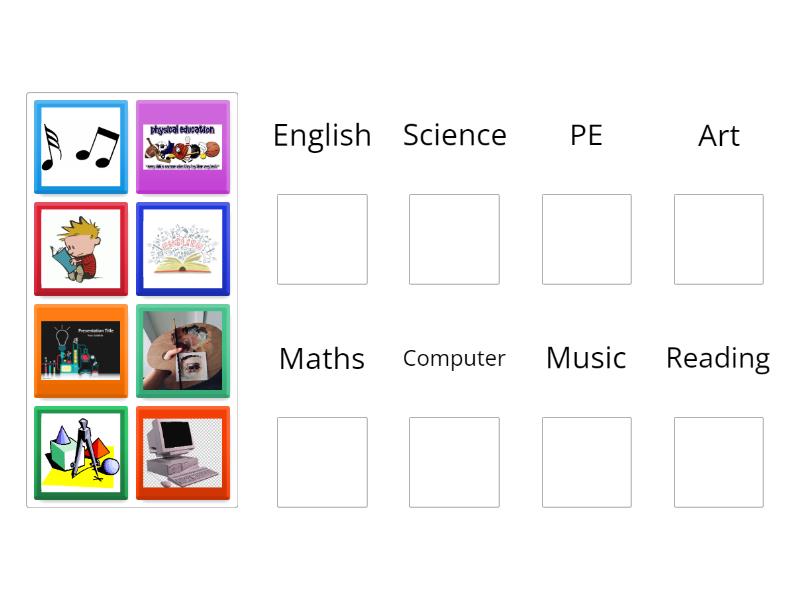Select the geometry shapes maths tile

[x=80, y=453]
